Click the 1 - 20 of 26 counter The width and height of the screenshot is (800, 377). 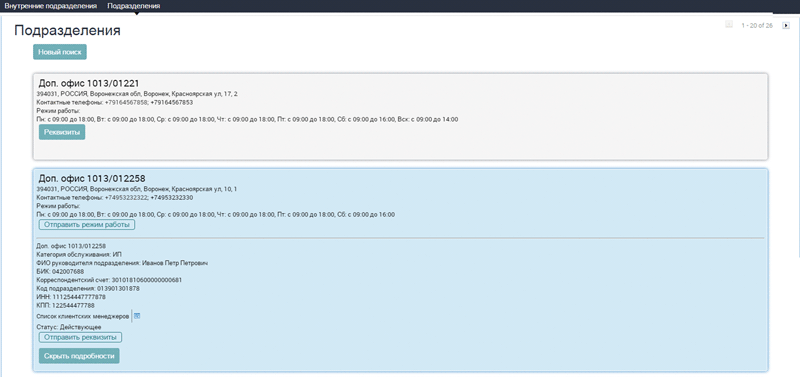757,25
